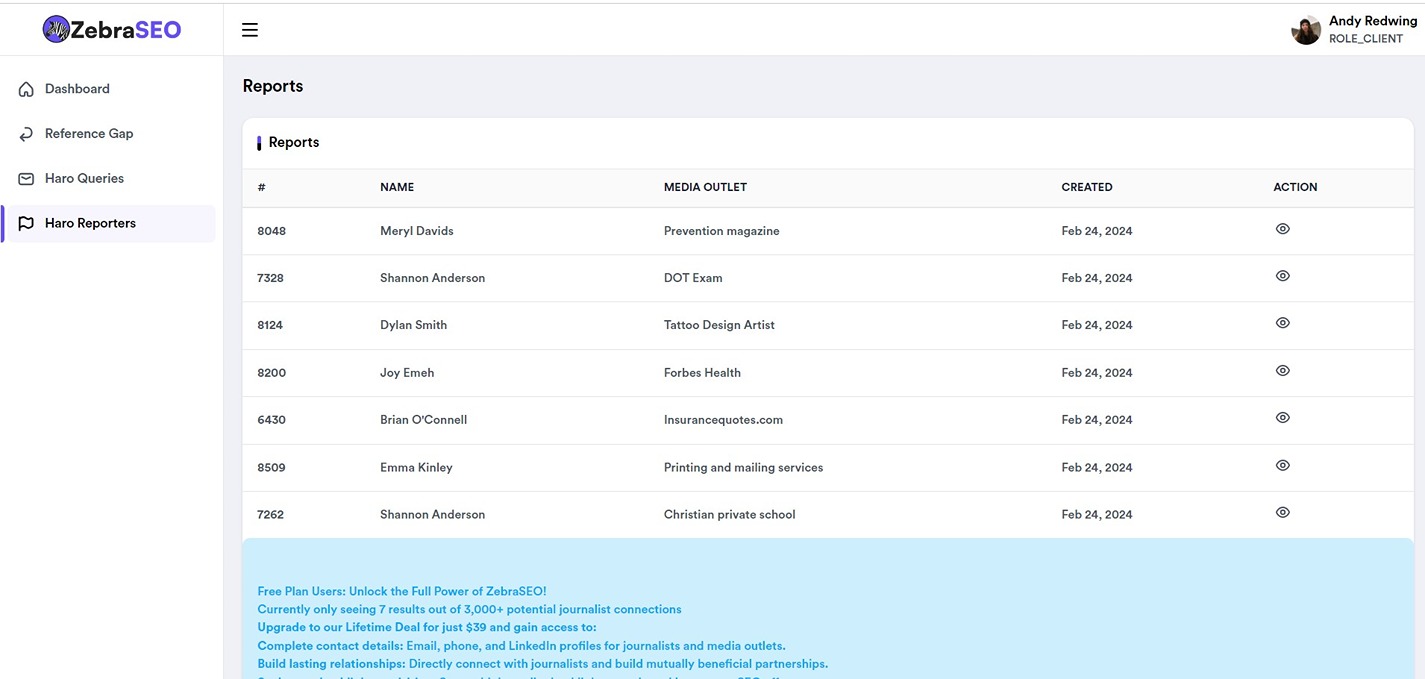
Task: View details for Meryl Davids report
Action: (1282, 228)
